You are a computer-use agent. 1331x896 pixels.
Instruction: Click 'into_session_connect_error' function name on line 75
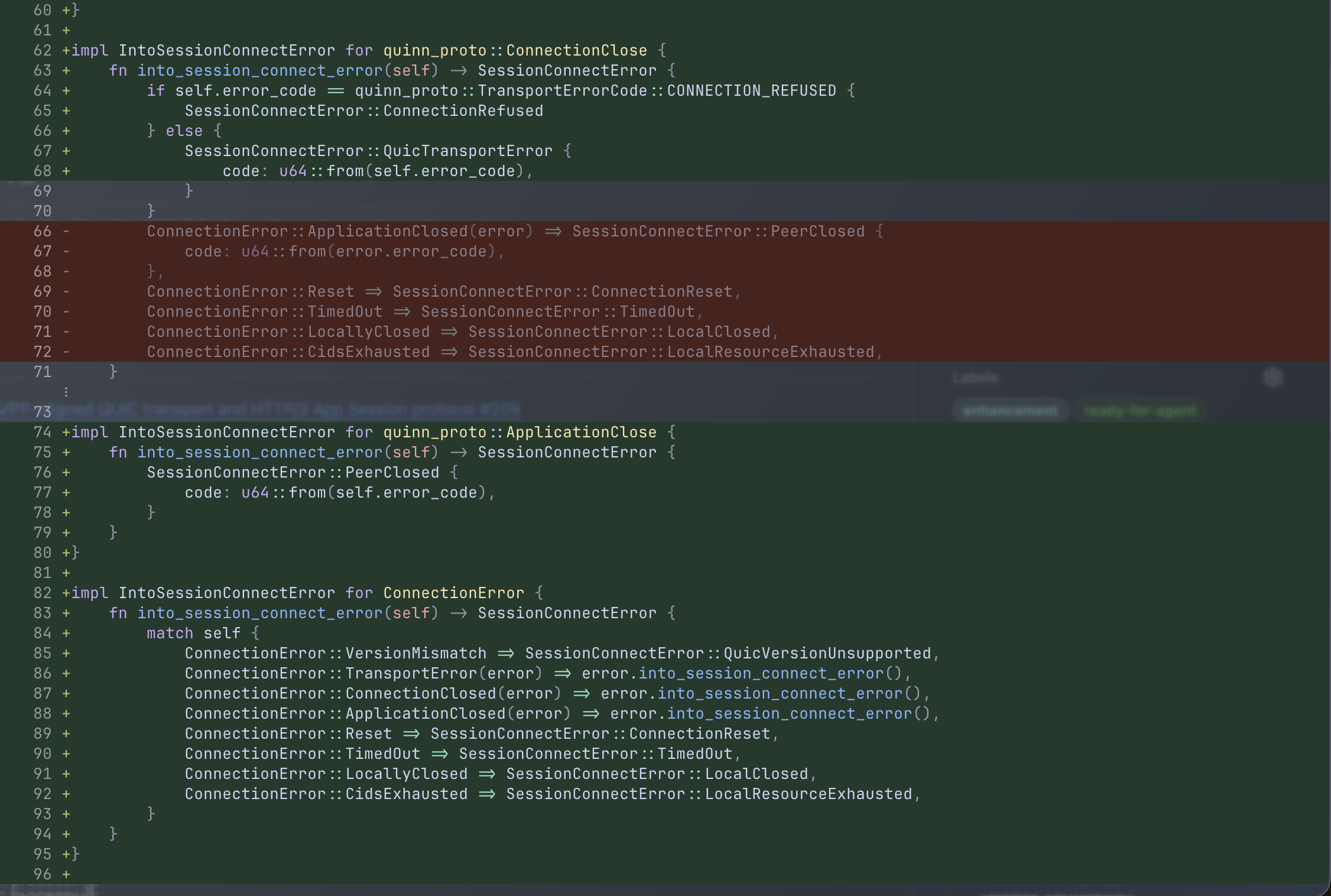pyautogui.click(x=260, y=452)
